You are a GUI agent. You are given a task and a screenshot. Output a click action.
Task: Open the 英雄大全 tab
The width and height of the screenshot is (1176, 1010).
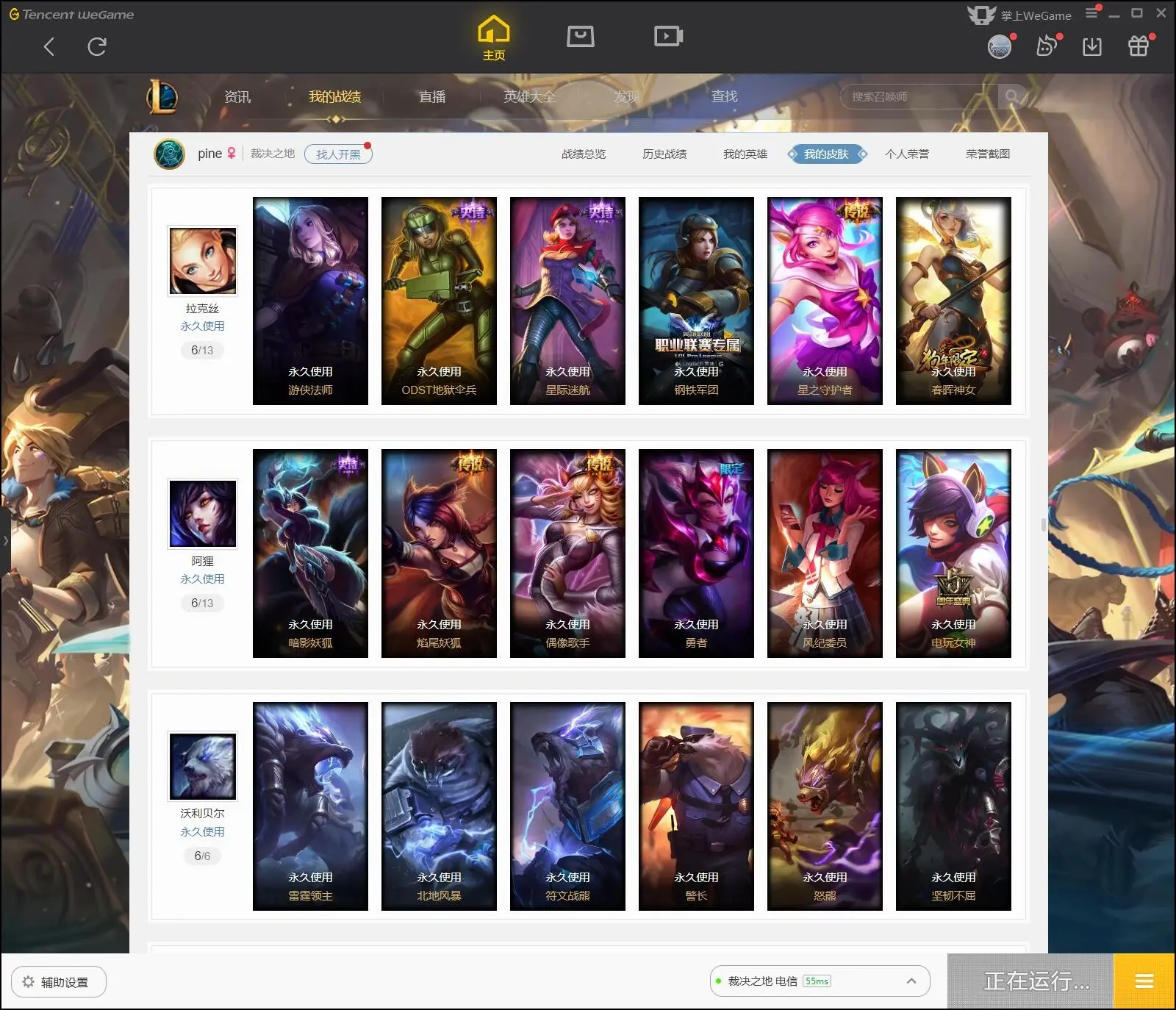(x=529, y=96)
